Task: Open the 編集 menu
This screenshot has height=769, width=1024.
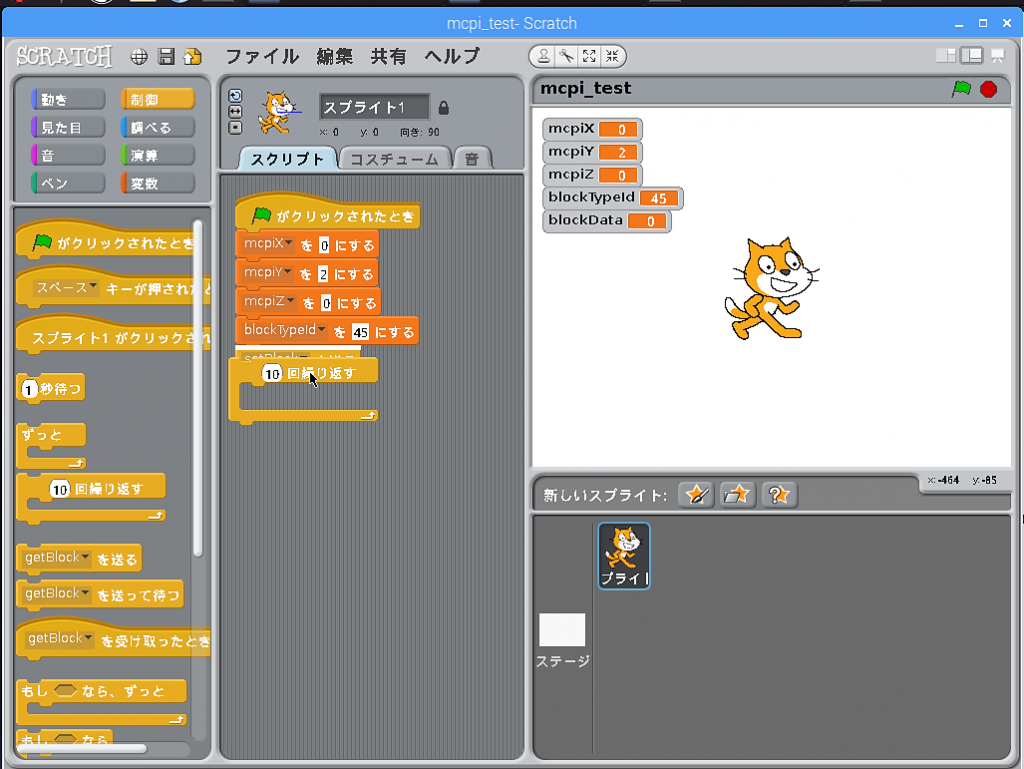Action: (335, 57)
